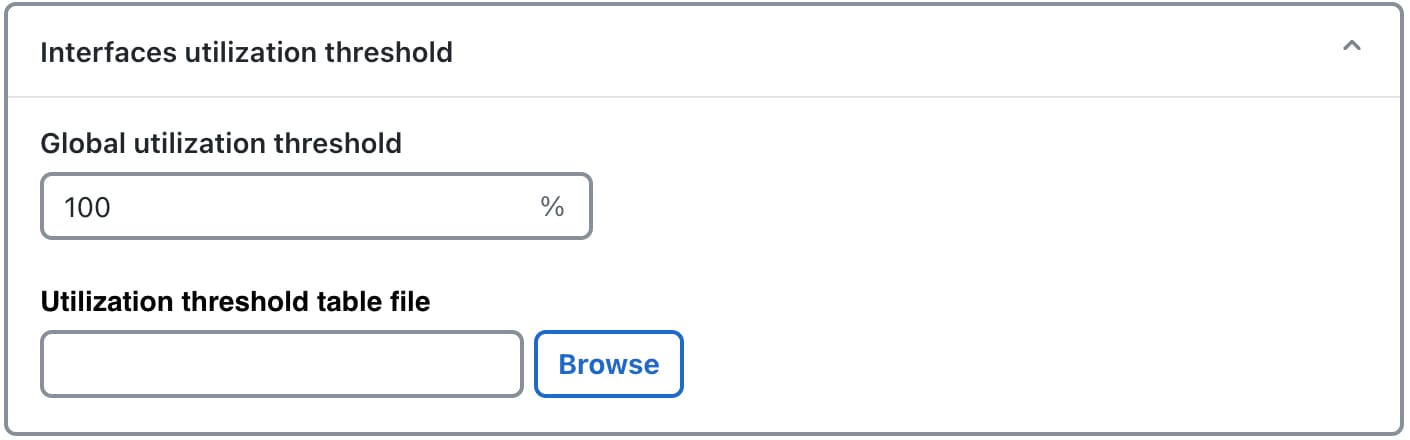Click the Global utilization threshold label
1410x440 pixels.
pos(221,144)
